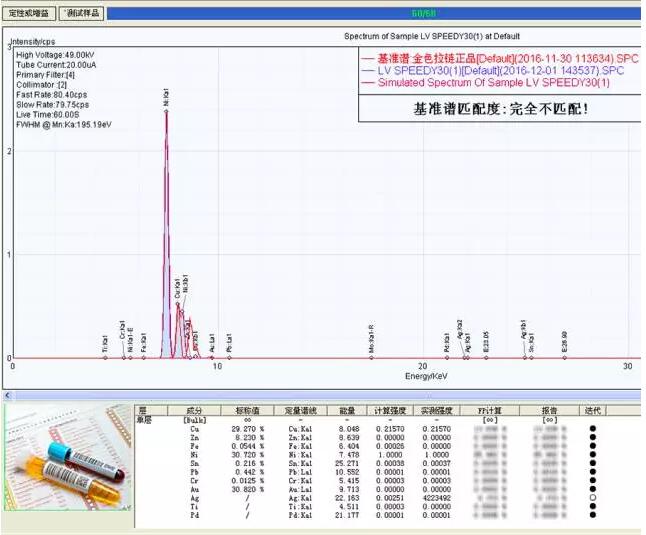The image size is (646, 535).
Task: Click the 成分 column header
Action: (194, 411)
